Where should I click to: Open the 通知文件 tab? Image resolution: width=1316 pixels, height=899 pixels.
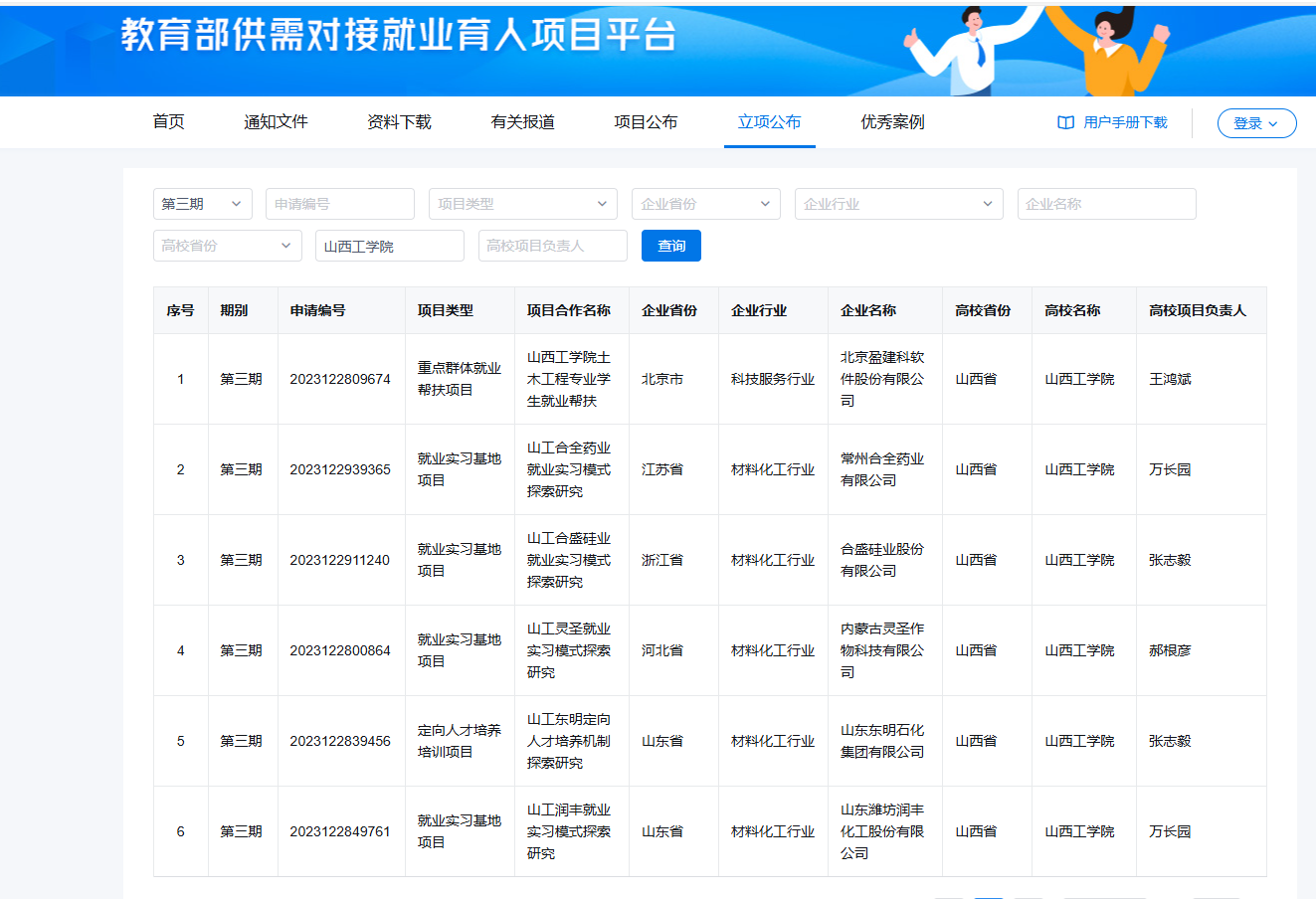click(276, 122)
